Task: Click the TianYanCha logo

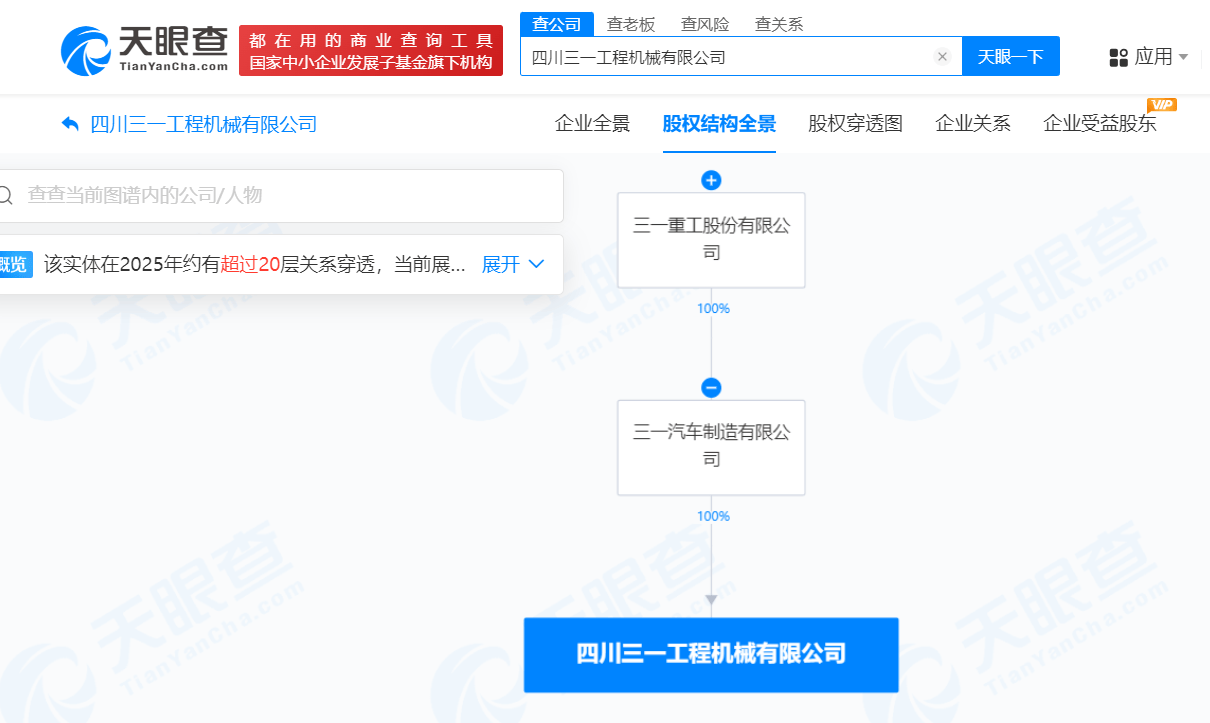Action: coord(144,49)
